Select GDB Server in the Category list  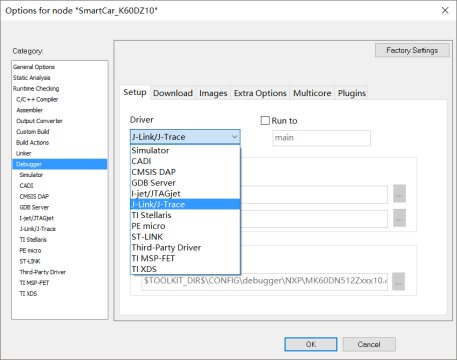point(34,207)
